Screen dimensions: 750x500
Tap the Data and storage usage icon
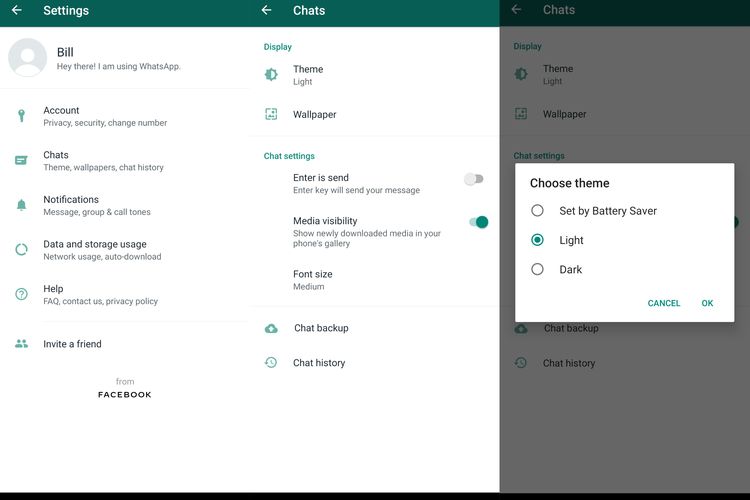(x=22, y=249)
